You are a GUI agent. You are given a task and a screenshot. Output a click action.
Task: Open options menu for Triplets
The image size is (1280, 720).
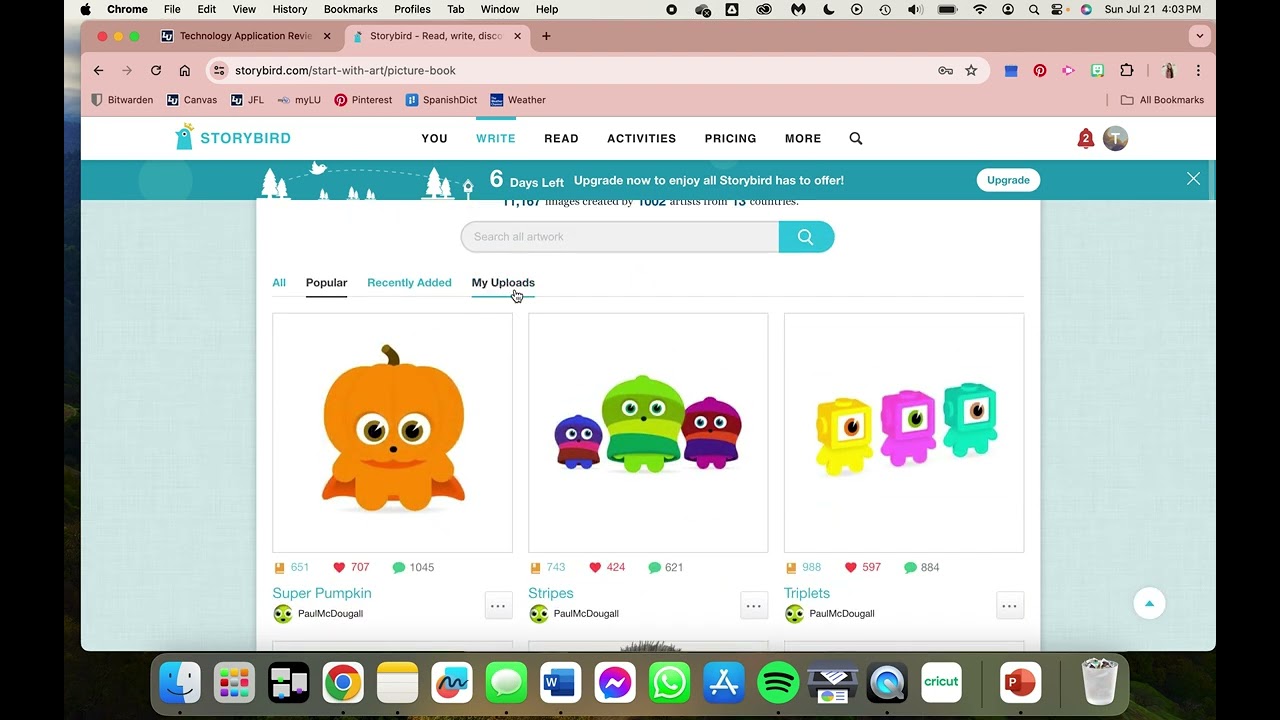tap(1010, 605)
